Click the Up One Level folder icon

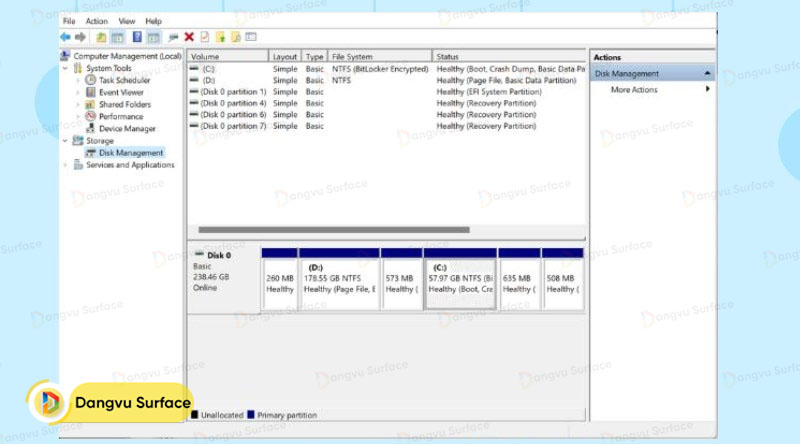[102, 37]
